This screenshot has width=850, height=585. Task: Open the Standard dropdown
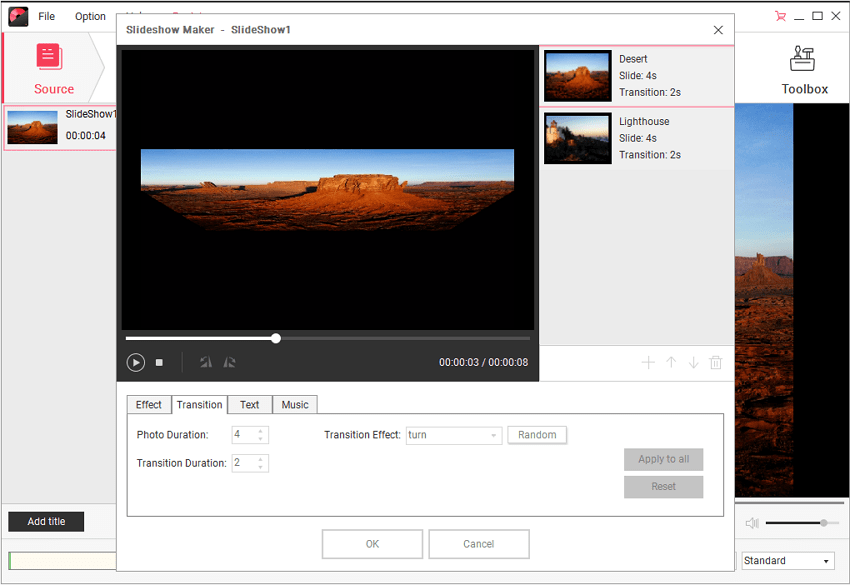[787, 561]
